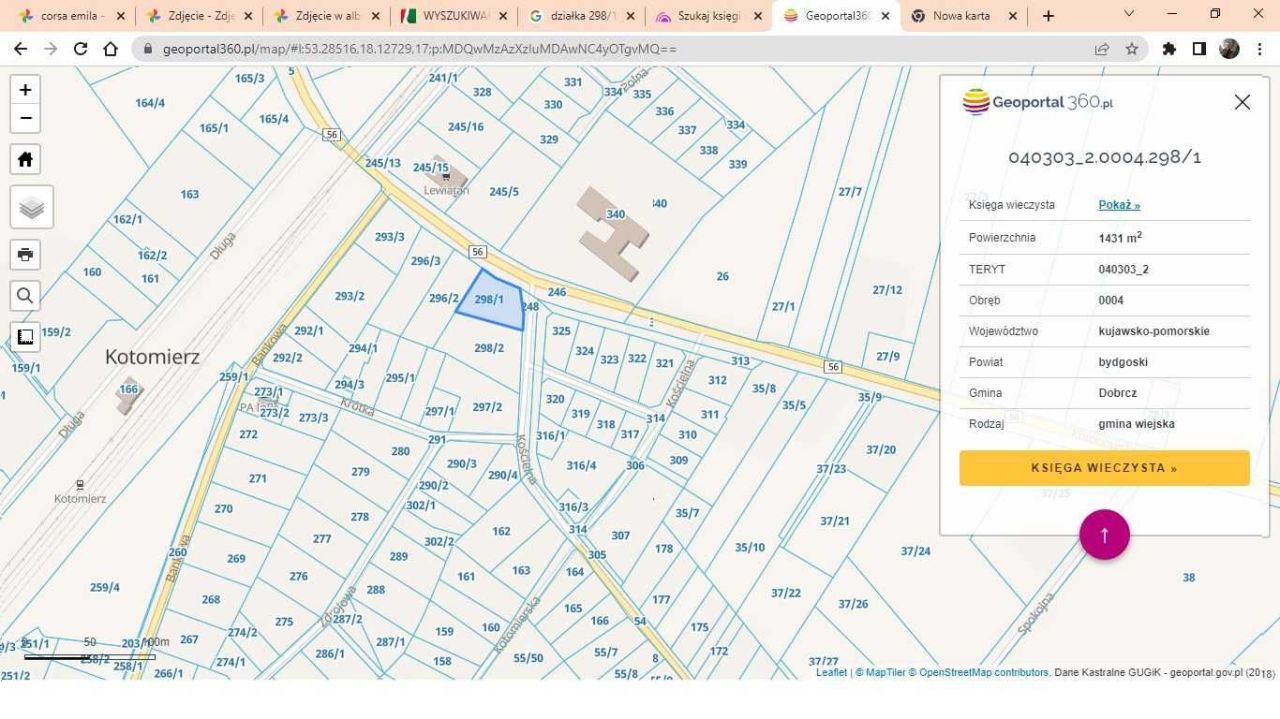The height and width of the screenshot is (719, 1280).
Task: Open the Pokaż » link
Action: (x=1119, y=205)
